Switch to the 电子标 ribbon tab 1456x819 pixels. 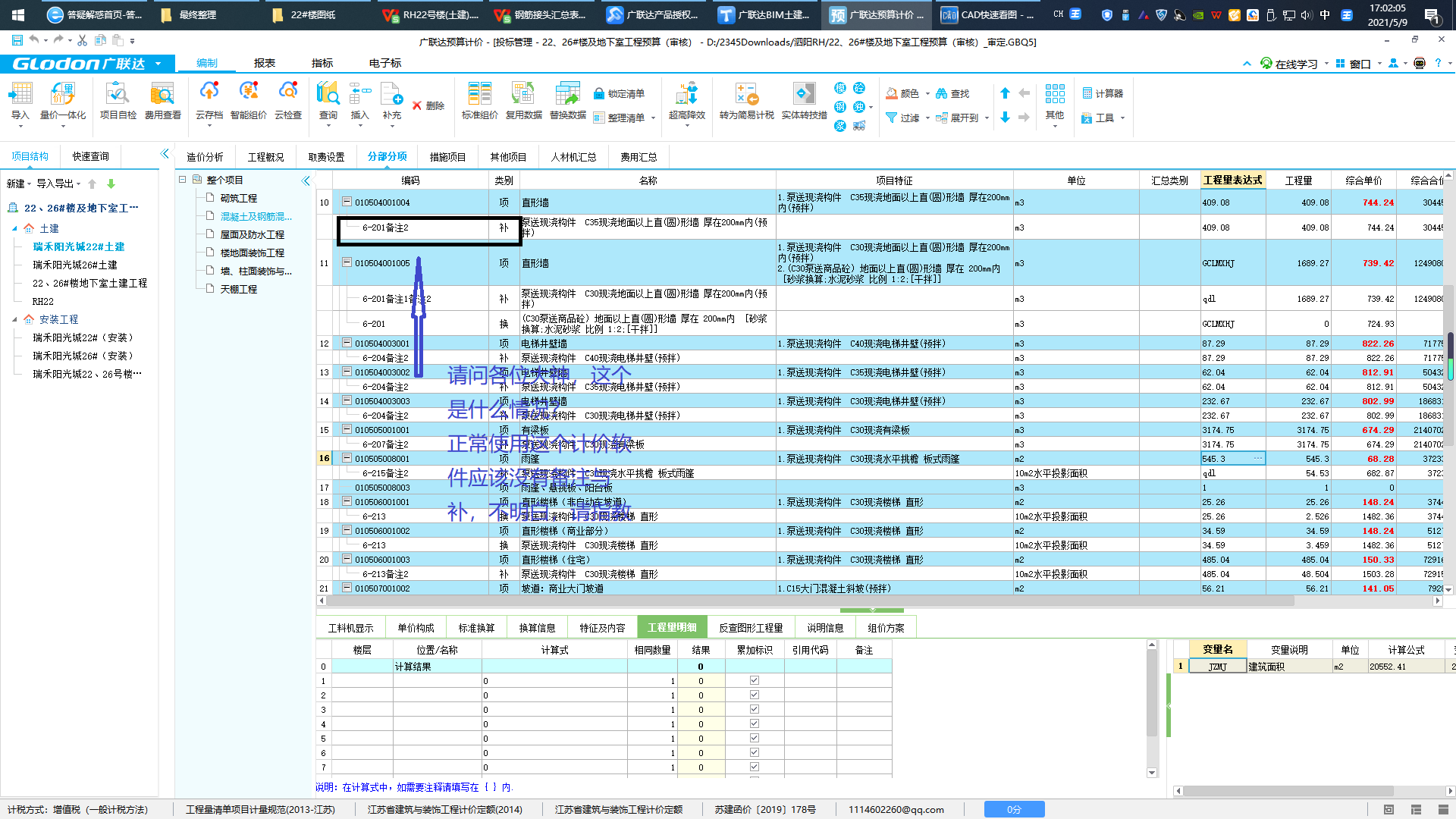(x=385, y=63)
